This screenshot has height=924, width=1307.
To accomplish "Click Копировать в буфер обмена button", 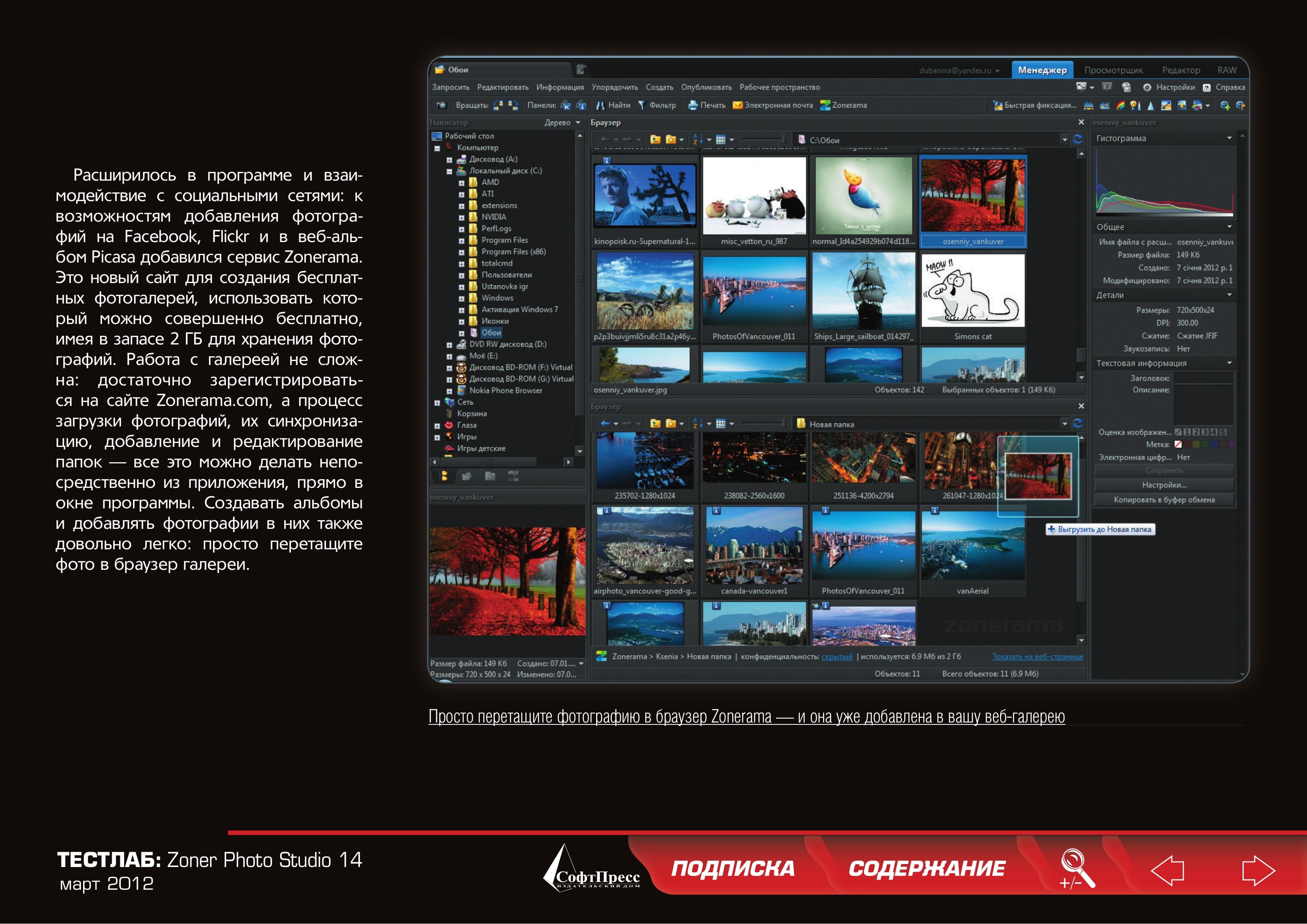I will [1164, 499].
